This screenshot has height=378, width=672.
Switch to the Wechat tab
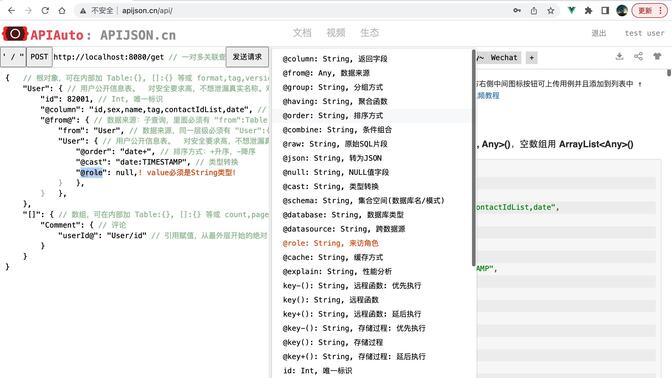coord(504,57)
